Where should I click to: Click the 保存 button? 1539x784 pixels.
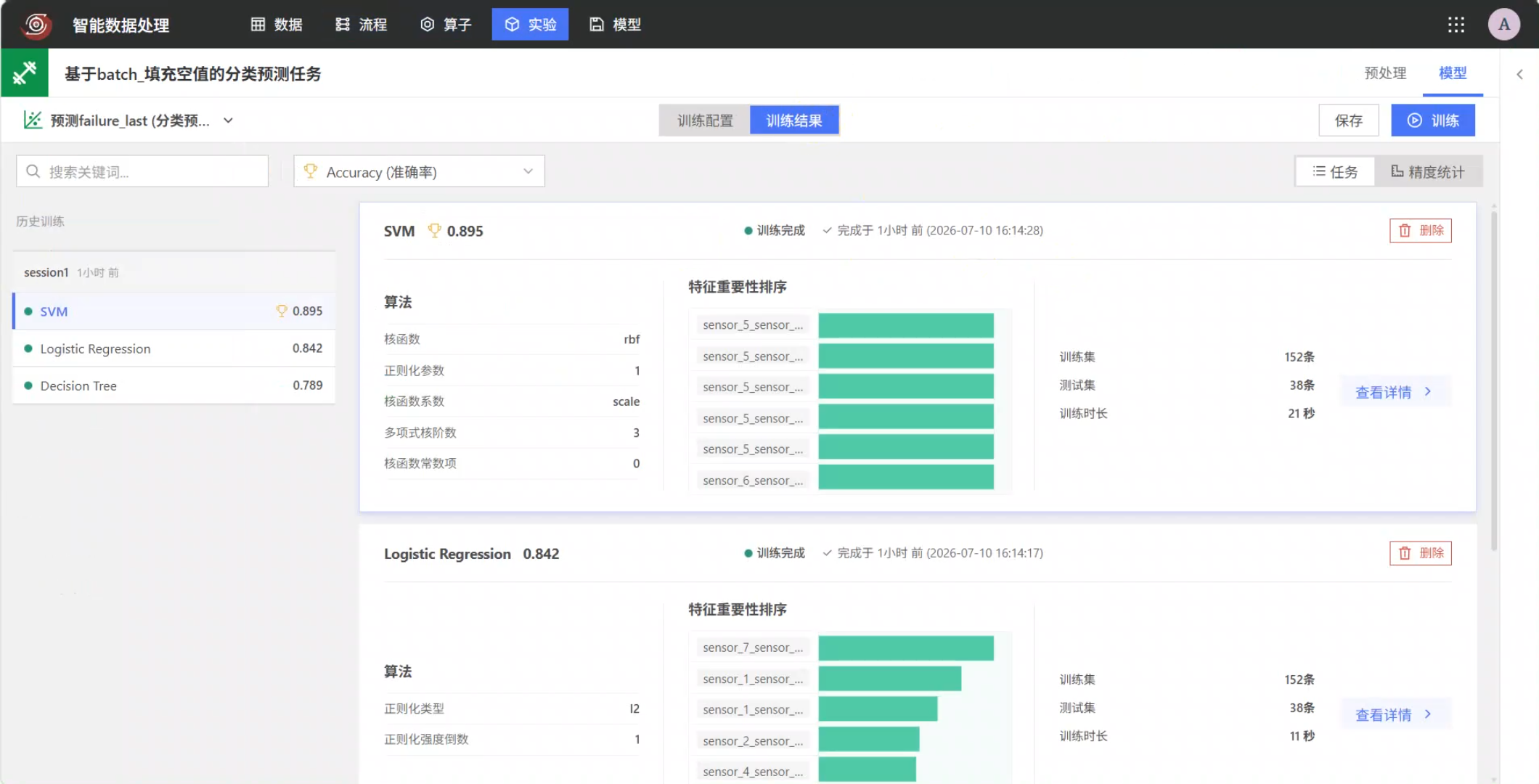point(1348,121)
